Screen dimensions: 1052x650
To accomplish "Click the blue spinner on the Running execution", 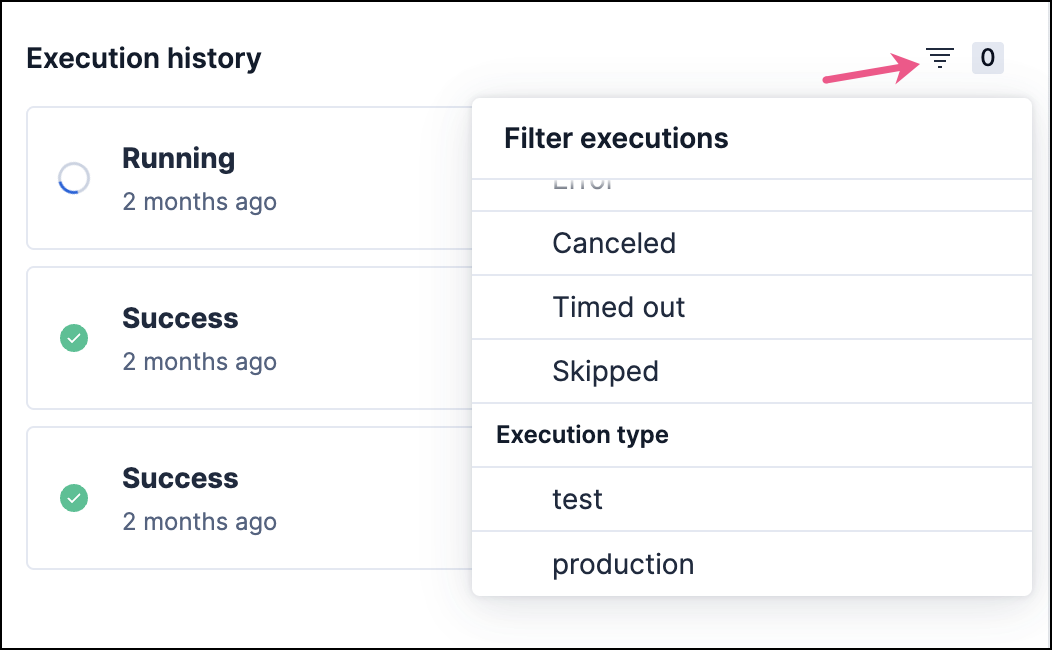I will 74,178.
